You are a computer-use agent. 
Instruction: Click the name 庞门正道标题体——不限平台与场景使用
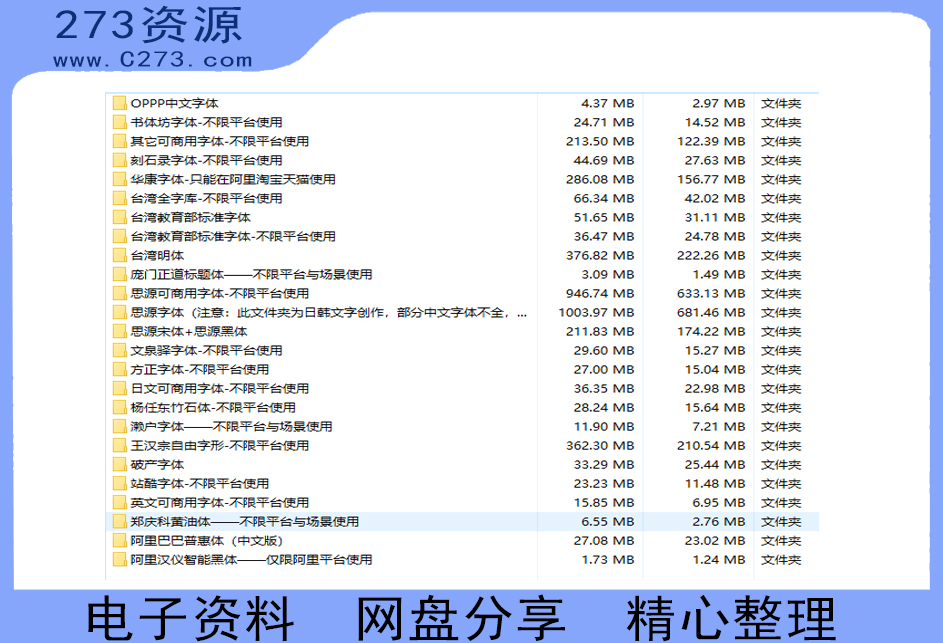(x=251, y=274)
